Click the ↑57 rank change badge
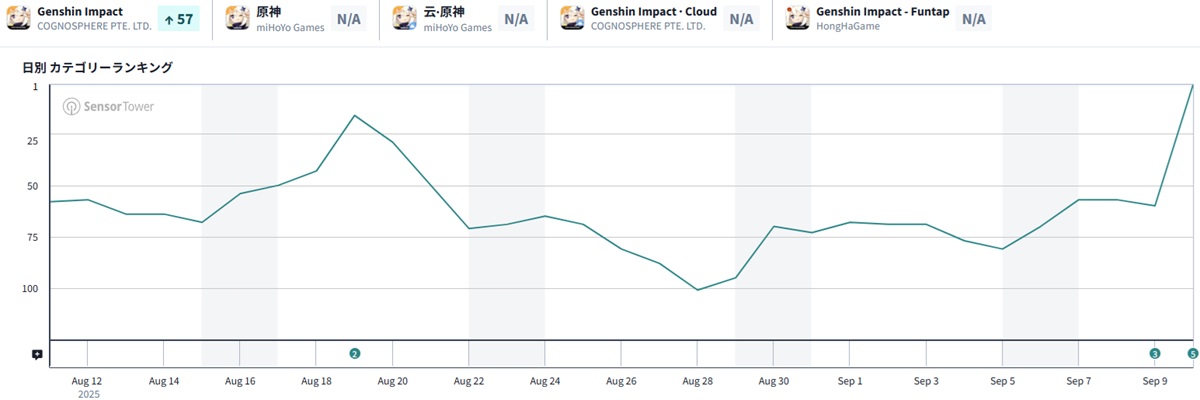The image size is (1200, 400). (x=179, y=19)
